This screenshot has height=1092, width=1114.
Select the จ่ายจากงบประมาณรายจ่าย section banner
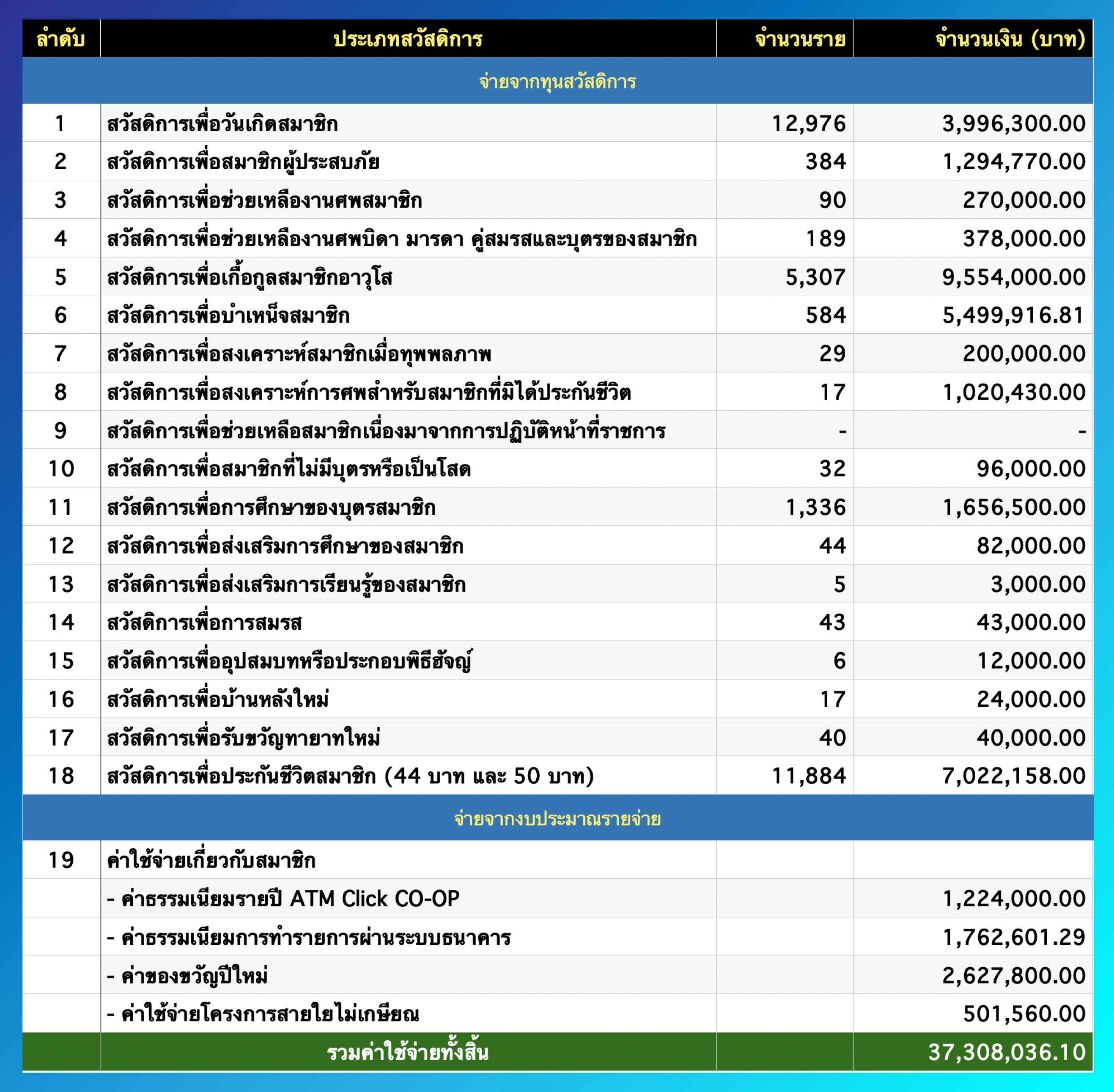557,818
